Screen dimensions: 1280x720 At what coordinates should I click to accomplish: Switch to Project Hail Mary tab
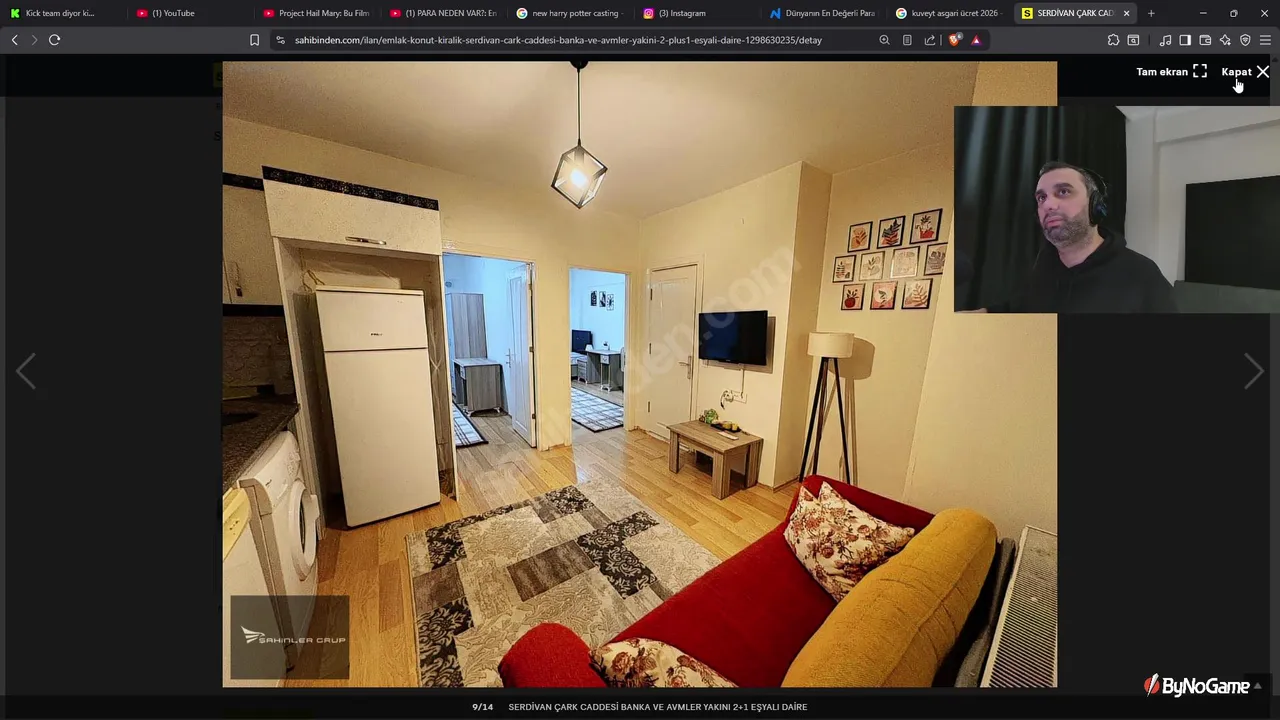point(316,13)
